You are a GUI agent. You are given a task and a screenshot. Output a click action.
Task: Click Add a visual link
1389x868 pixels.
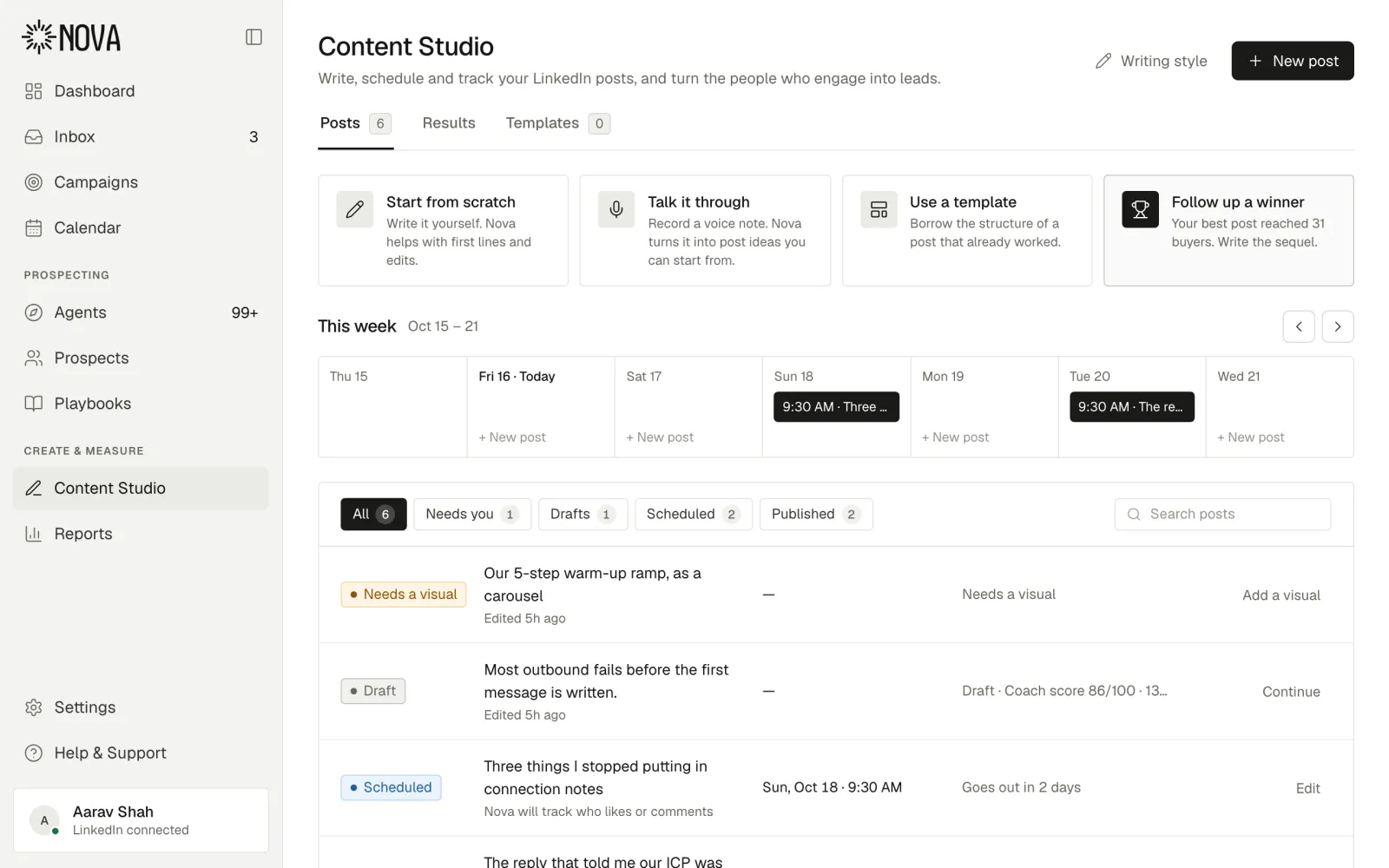pyautogui.click(x=1281, y=595)
